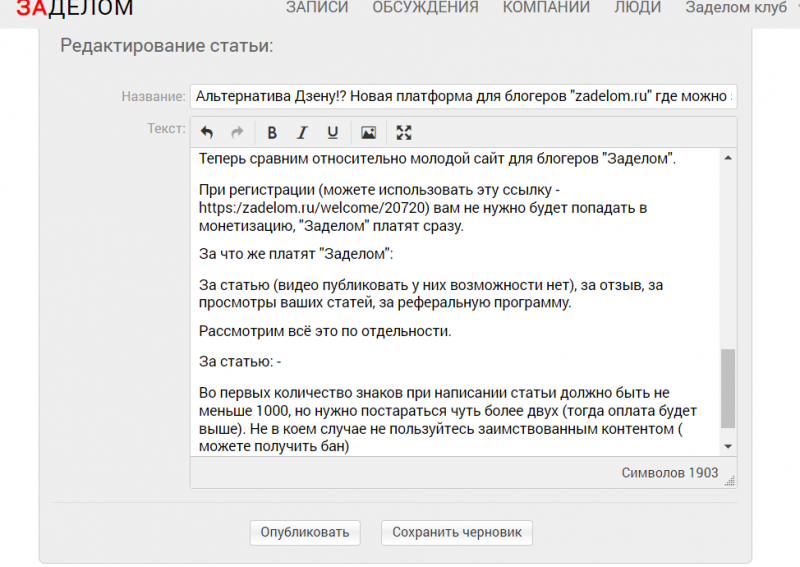Click the undo arrow in editor toolbar

[x=207, y=133]
